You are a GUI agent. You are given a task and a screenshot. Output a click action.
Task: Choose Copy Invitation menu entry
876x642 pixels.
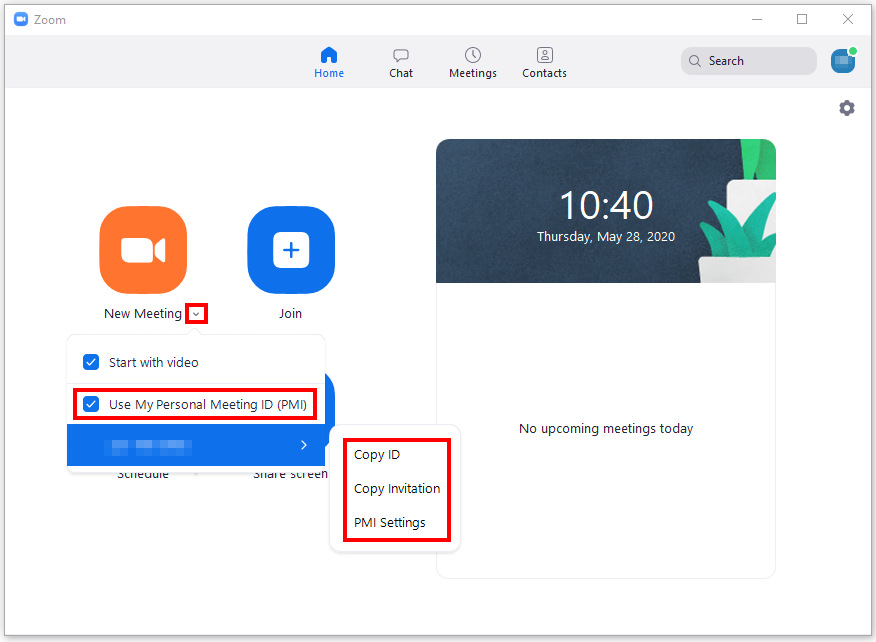(x=397, y=489)
